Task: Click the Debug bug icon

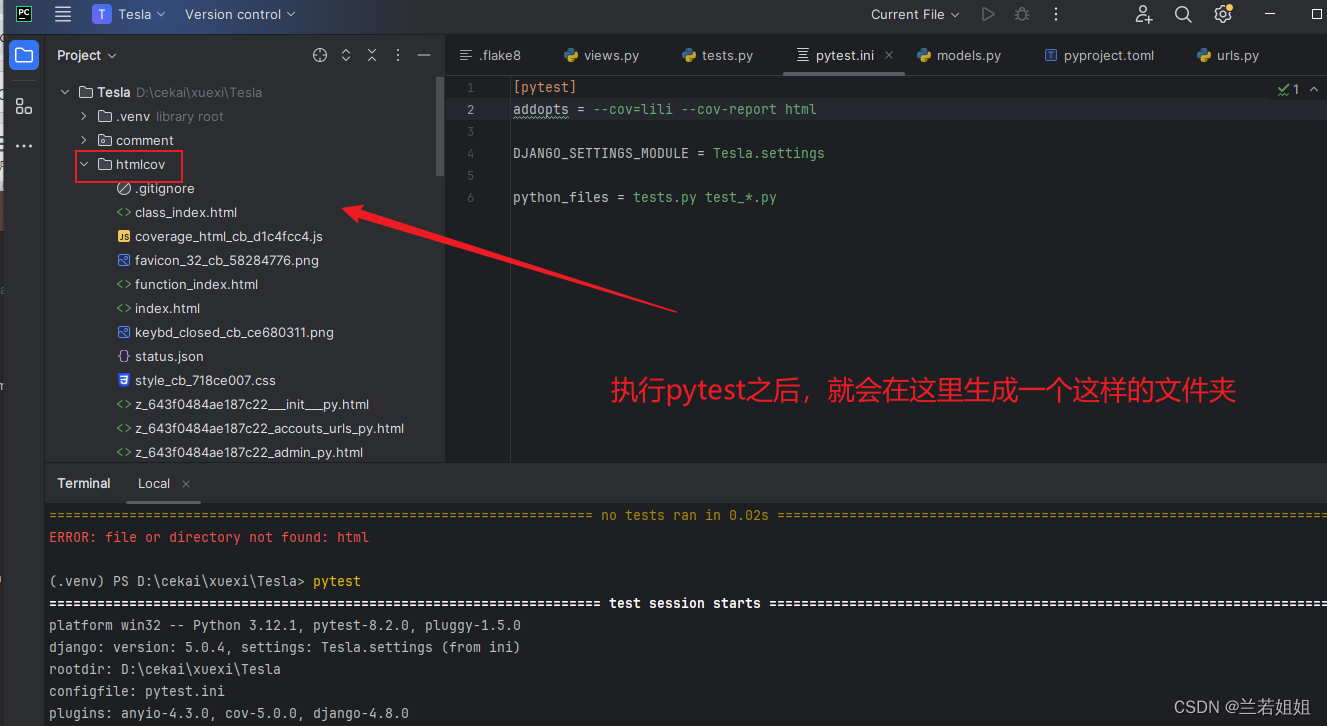Action: point(1021,14)
